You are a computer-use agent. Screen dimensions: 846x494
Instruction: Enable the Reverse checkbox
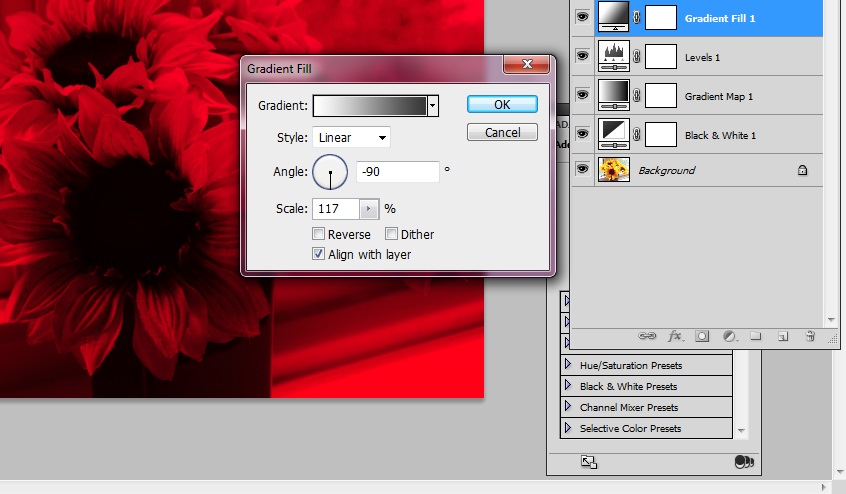(318, 234)
